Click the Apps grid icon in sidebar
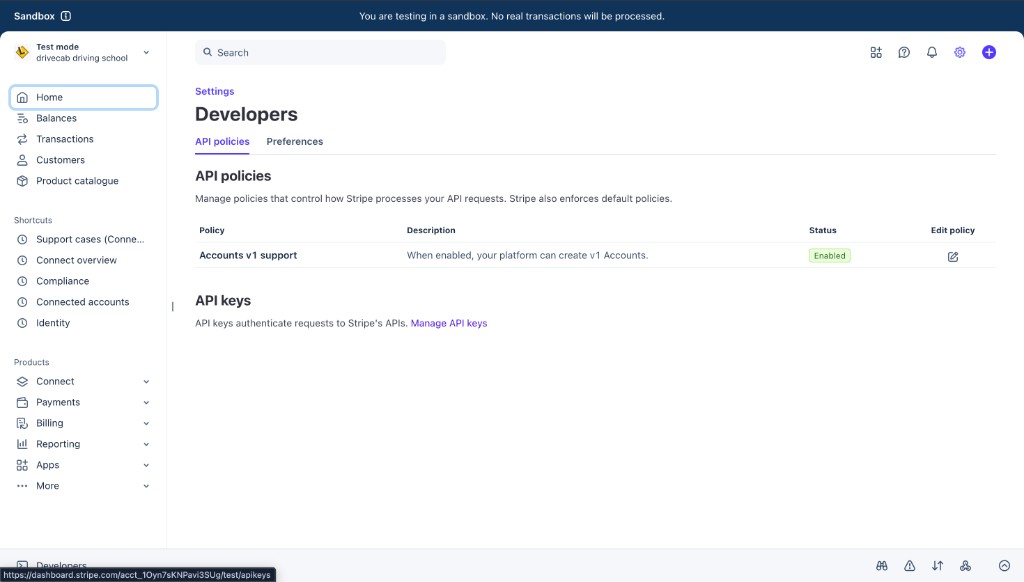This screenshot has height=582, width=1024. pyautogui.click(x=22, y=465)
